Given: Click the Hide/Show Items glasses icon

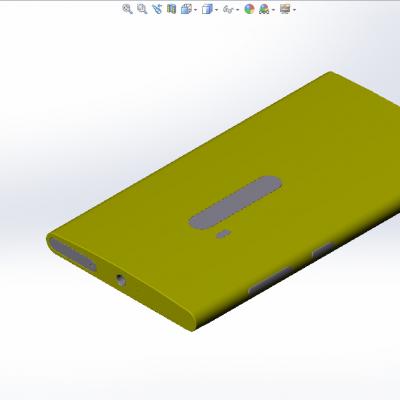Looking at the screenshot, I should click(x=228, y=9).
